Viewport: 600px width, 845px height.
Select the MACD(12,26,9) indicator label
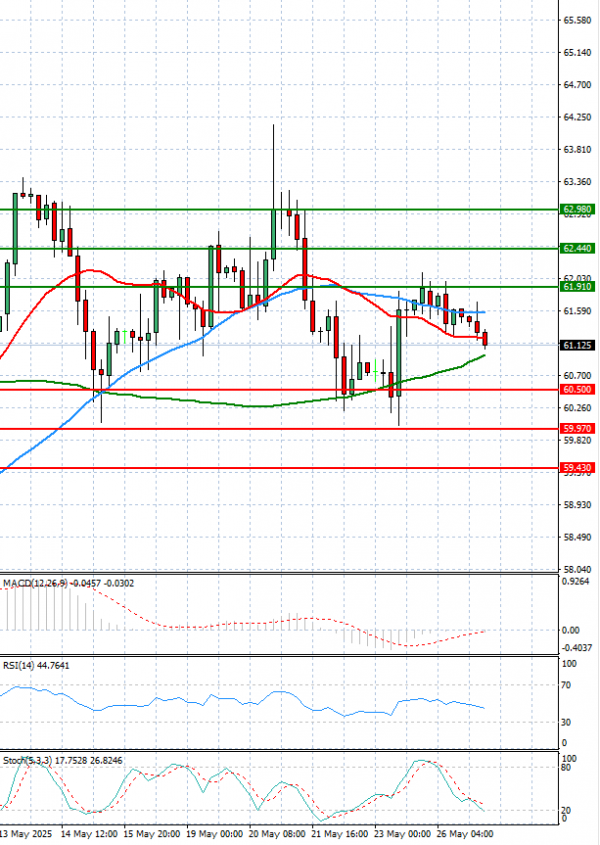tap(68, 583)
